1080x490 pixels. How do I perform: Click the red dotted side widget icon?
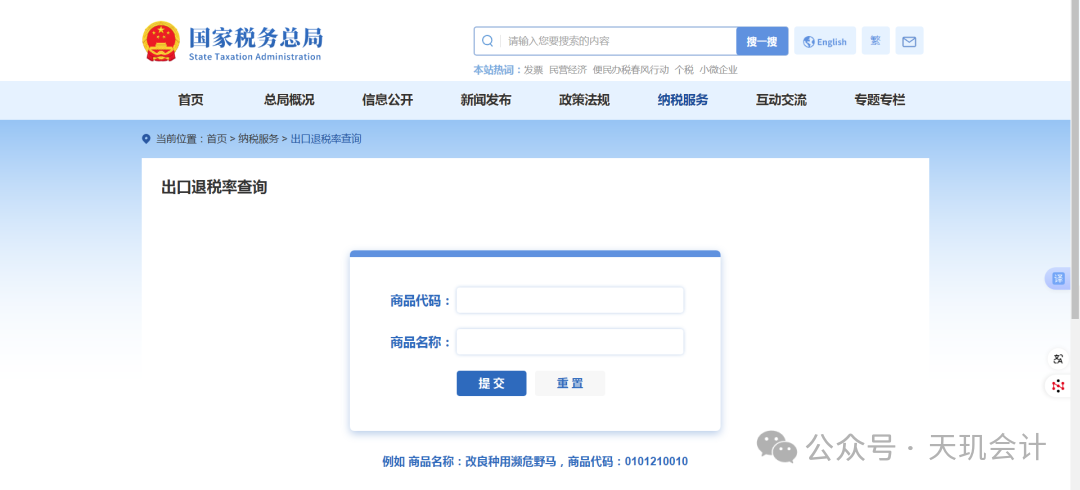pyautogui.click(x=1059, y=386)
